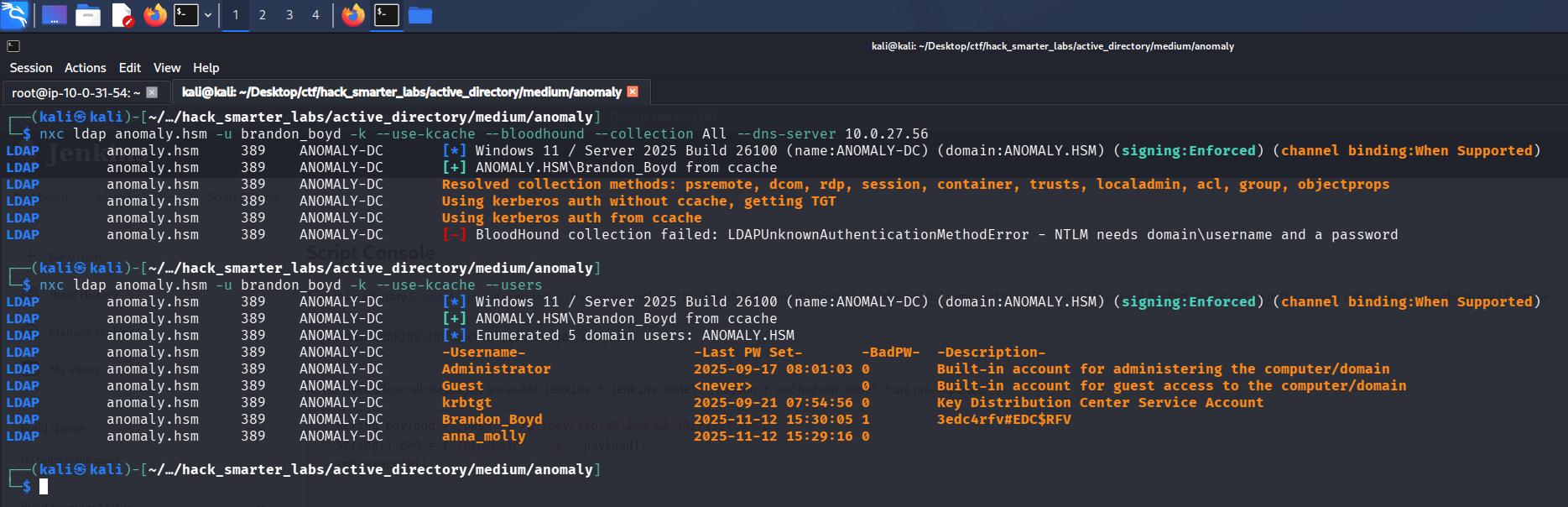The height and width of the screenshot is (507, 1568).
Task: Open the Kali applications menu logo
Action: click(14, 14)
